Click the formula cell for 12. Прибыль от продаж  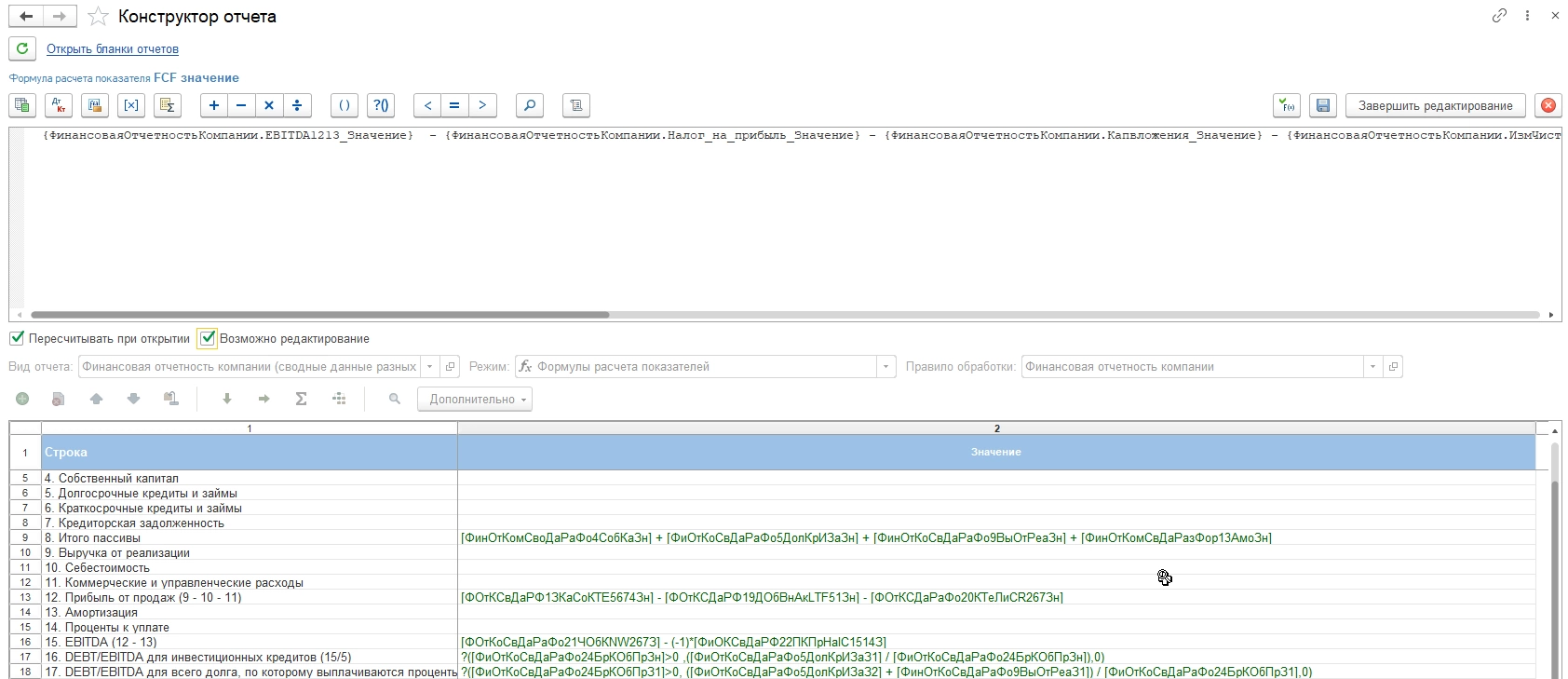[996, 597]
